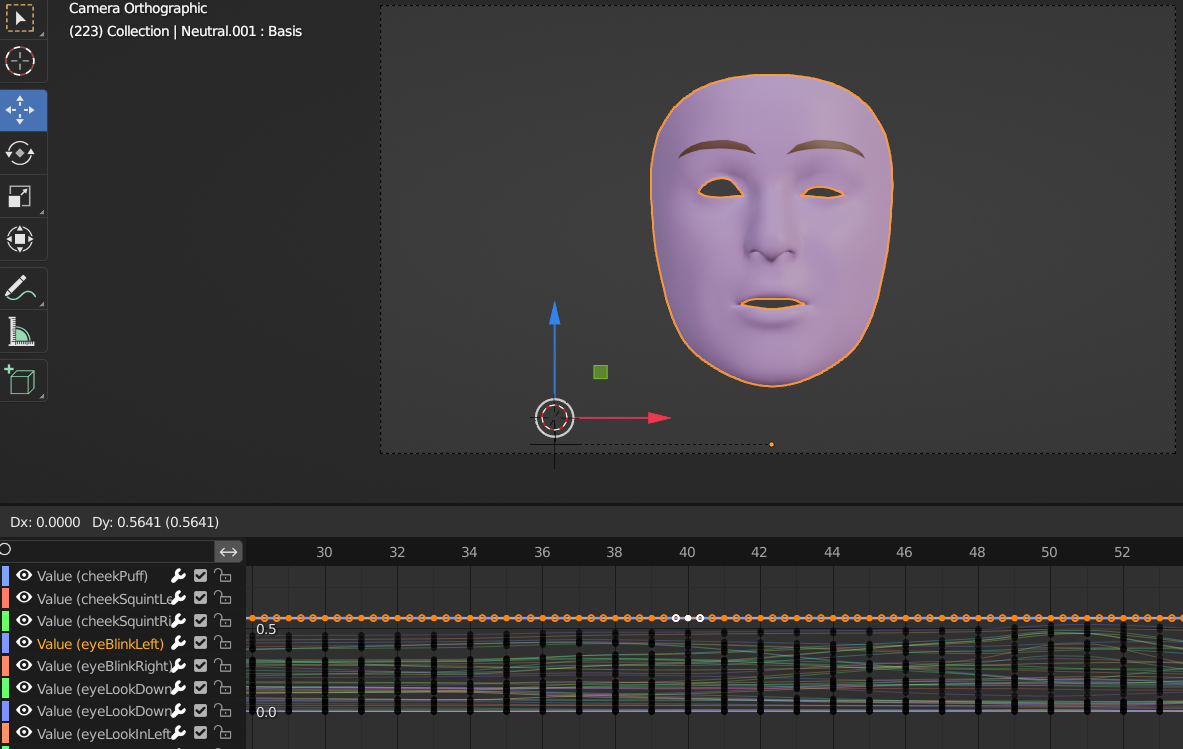Lock the eyeBlinkLeft channel
The height and width of the screenshot is (749, 1183).
(223, 643)
